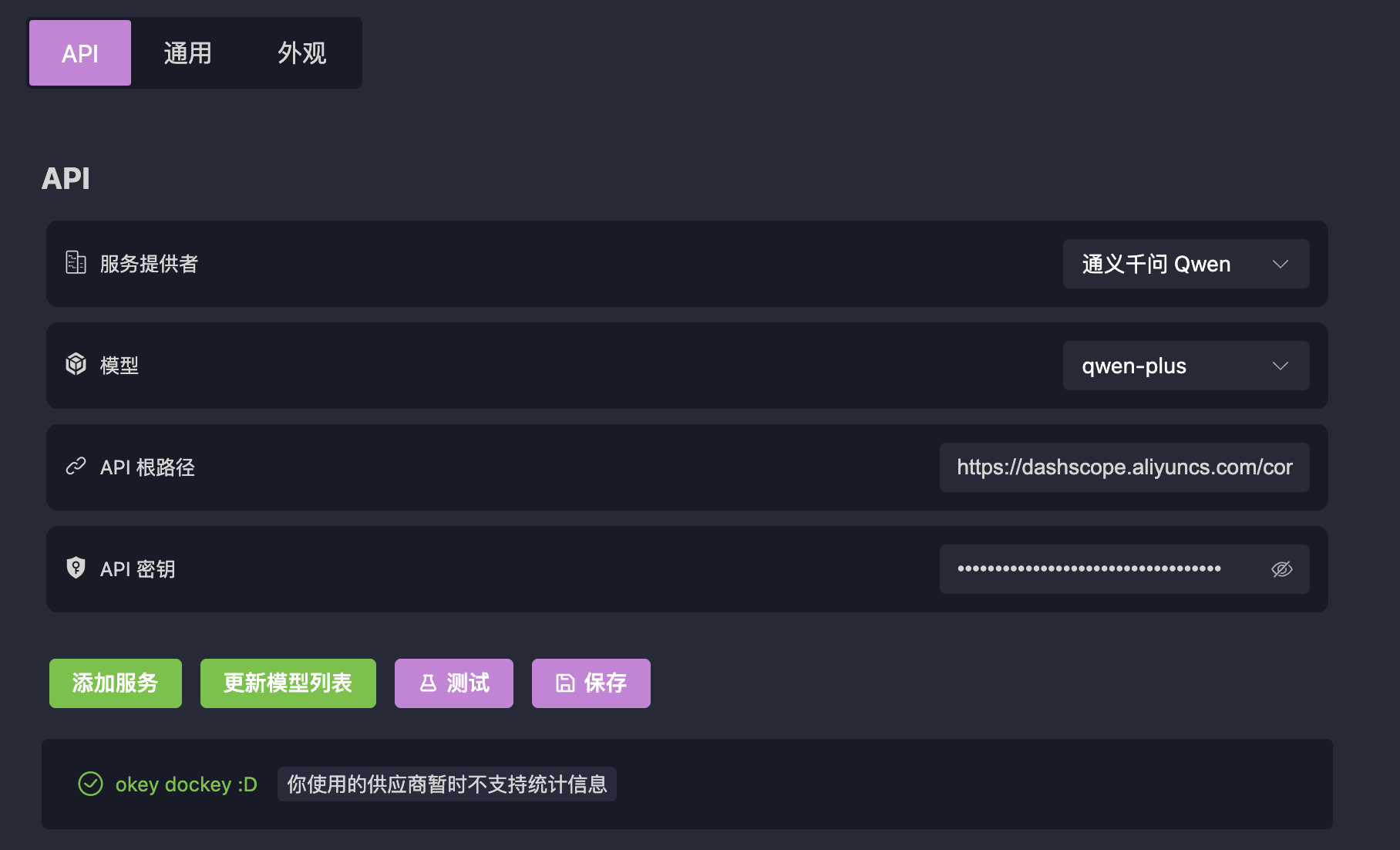Focus the API base URL input field
Viewport: 1400px width, 850px height.
click(x=1124, y=467)
